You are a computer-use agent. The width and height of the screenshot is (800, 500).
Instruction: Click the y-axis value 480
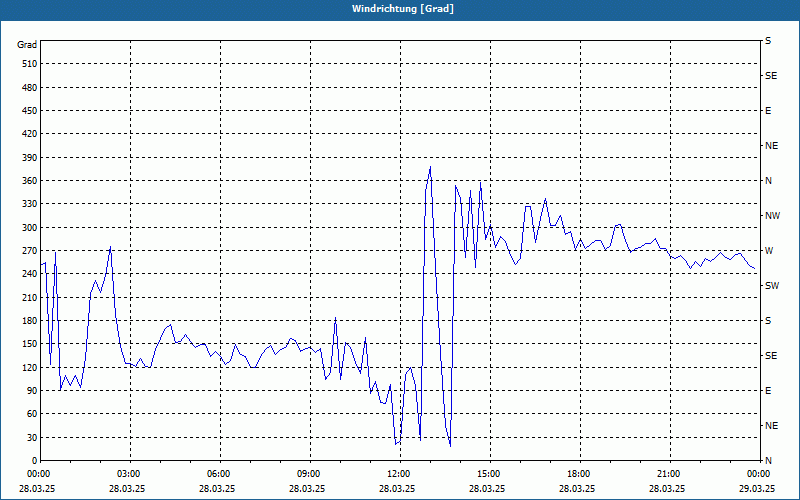click(x=30, y=88)
